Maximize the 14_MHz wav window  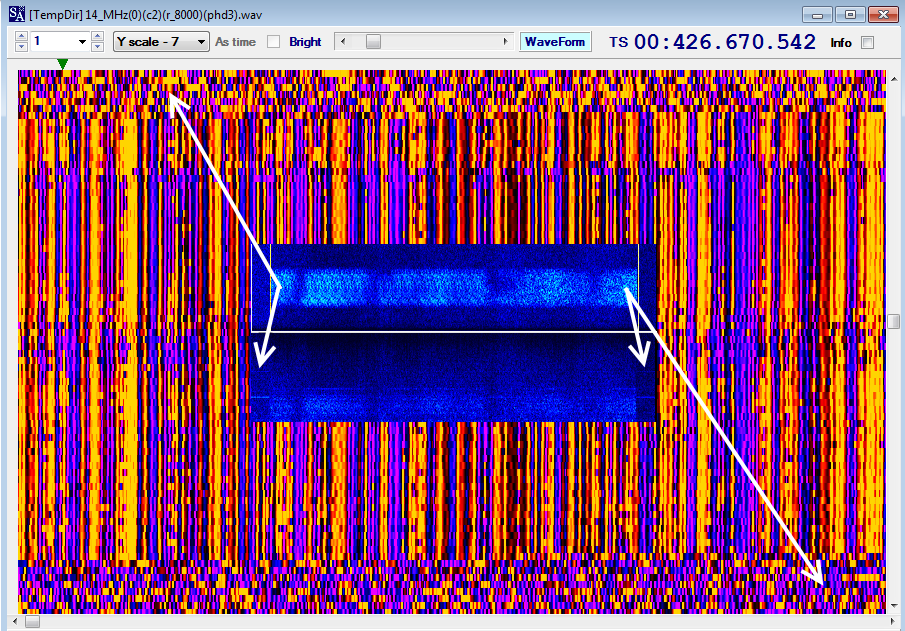click(x=850, y=14)
